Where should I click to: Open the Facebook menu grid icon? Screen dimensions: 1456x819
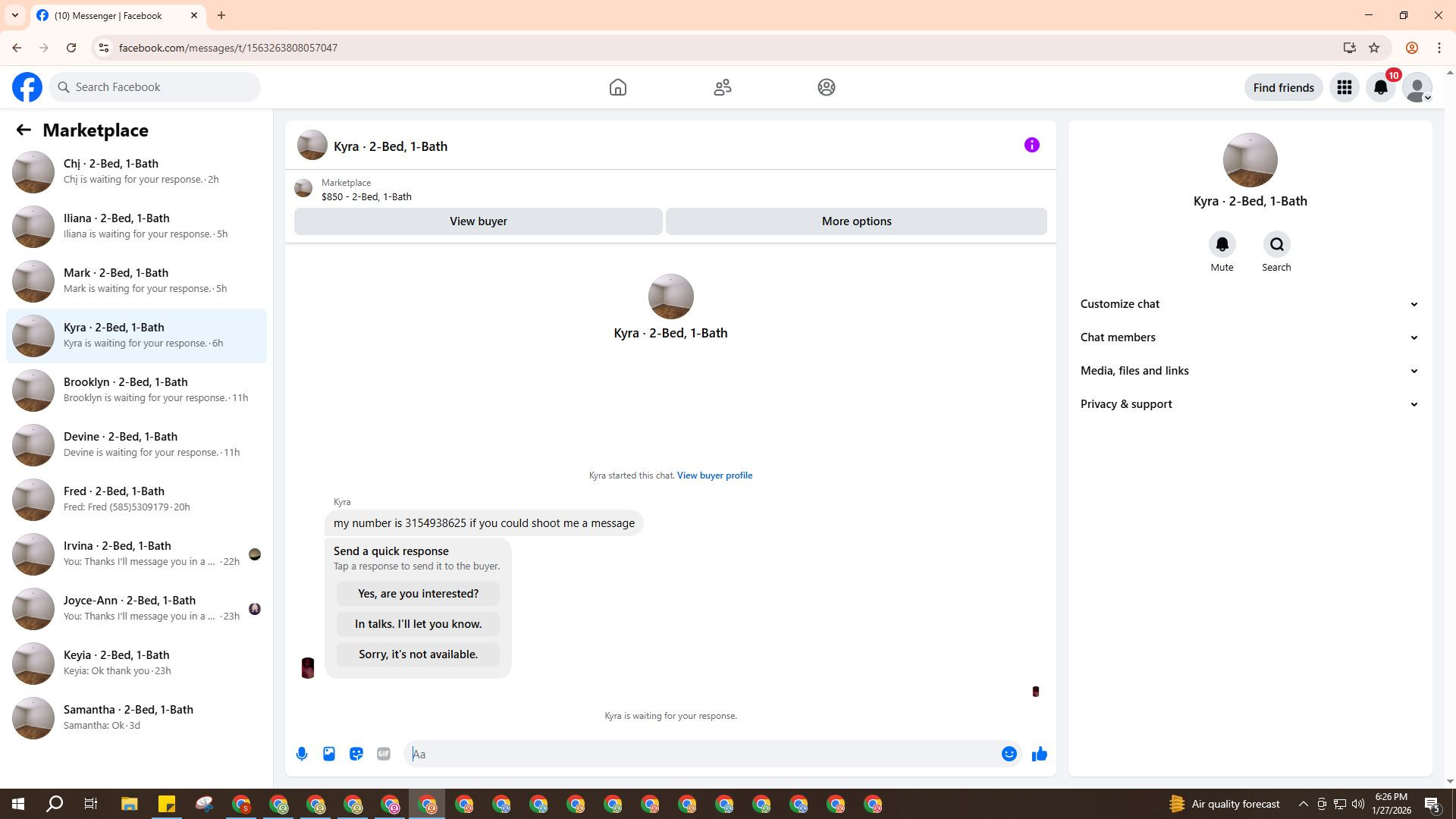tap(1345, 88)
